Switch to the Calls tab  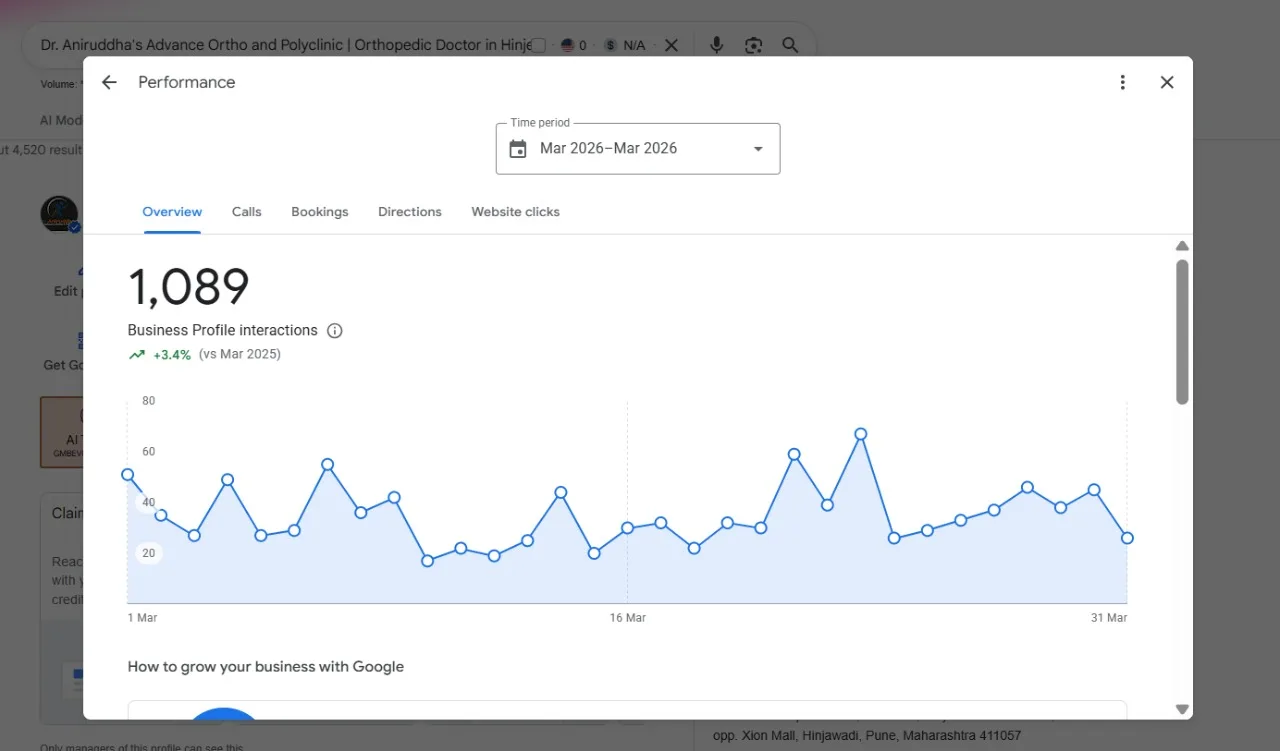coord(246,212)
